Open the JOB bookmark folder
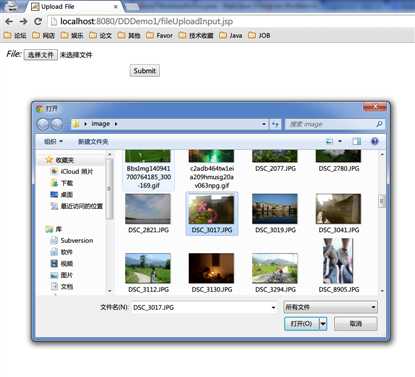This screenshot has width=415, height=377. (259, 35)
